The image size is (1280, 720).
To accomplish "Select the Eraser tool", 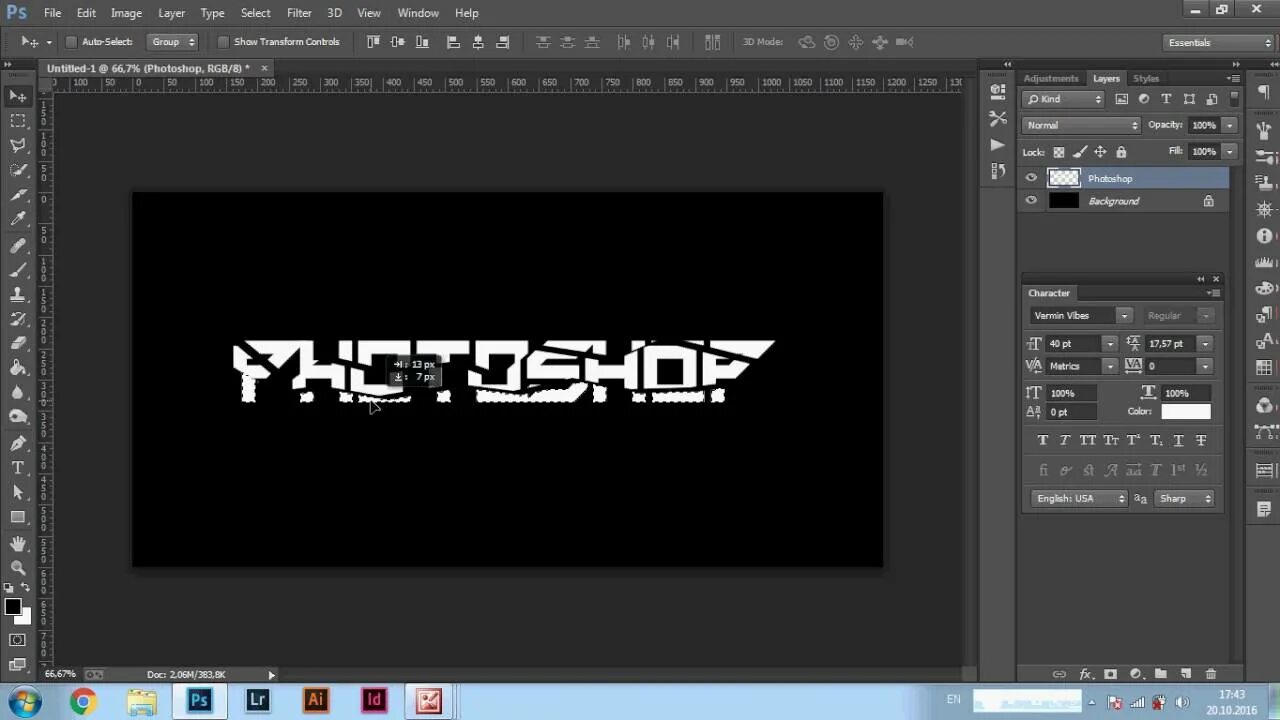I will [x=18, y=344].
